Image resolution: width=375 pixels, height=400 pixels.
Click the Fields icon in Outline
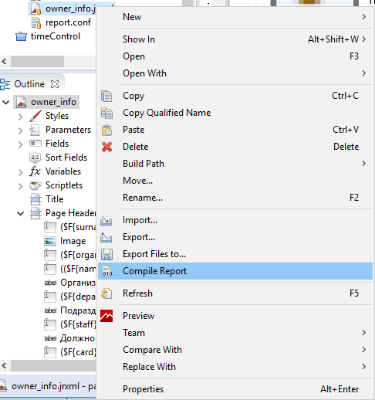35,144
